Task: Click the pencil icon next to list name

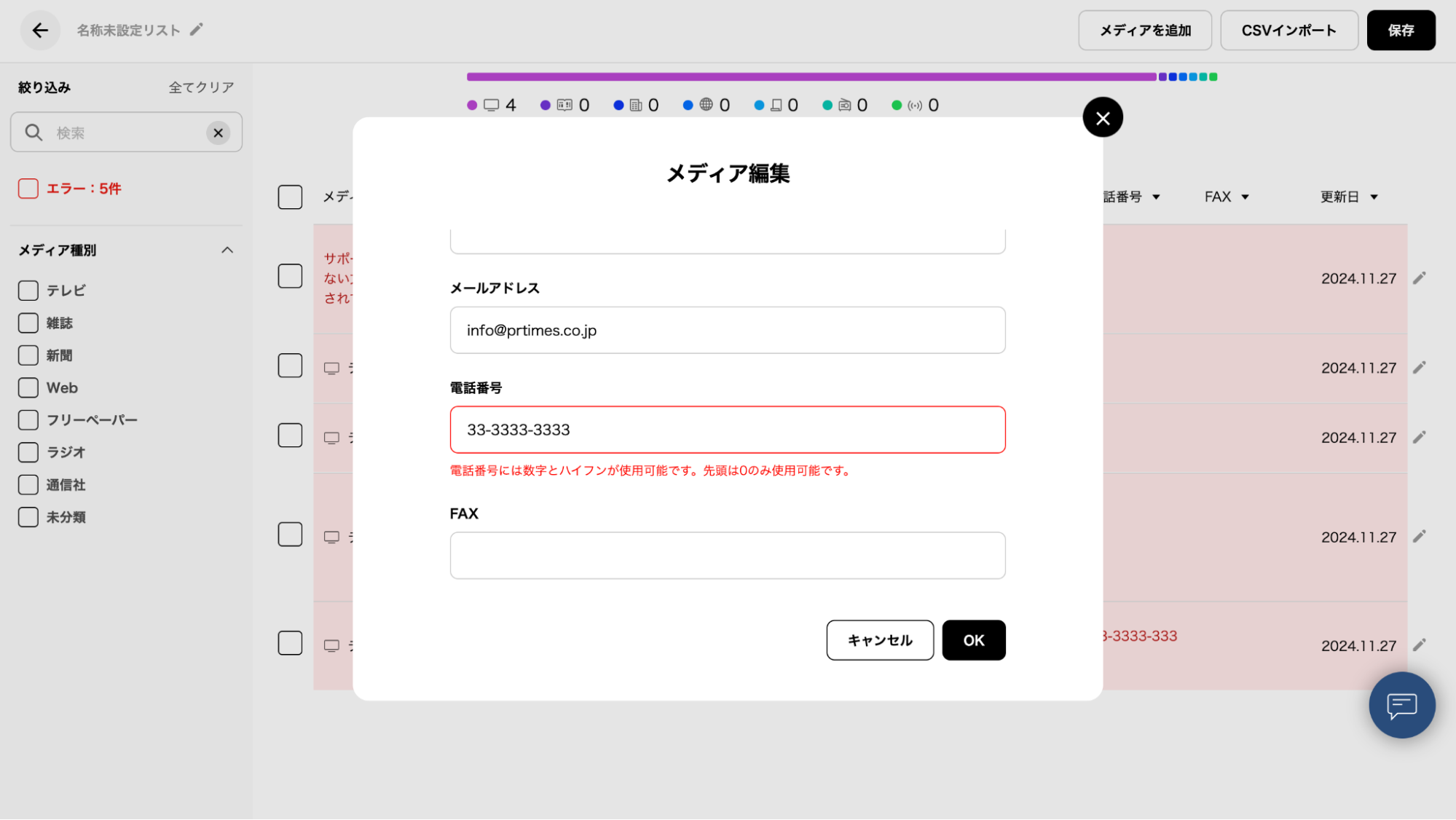Action: coord(196,30)
